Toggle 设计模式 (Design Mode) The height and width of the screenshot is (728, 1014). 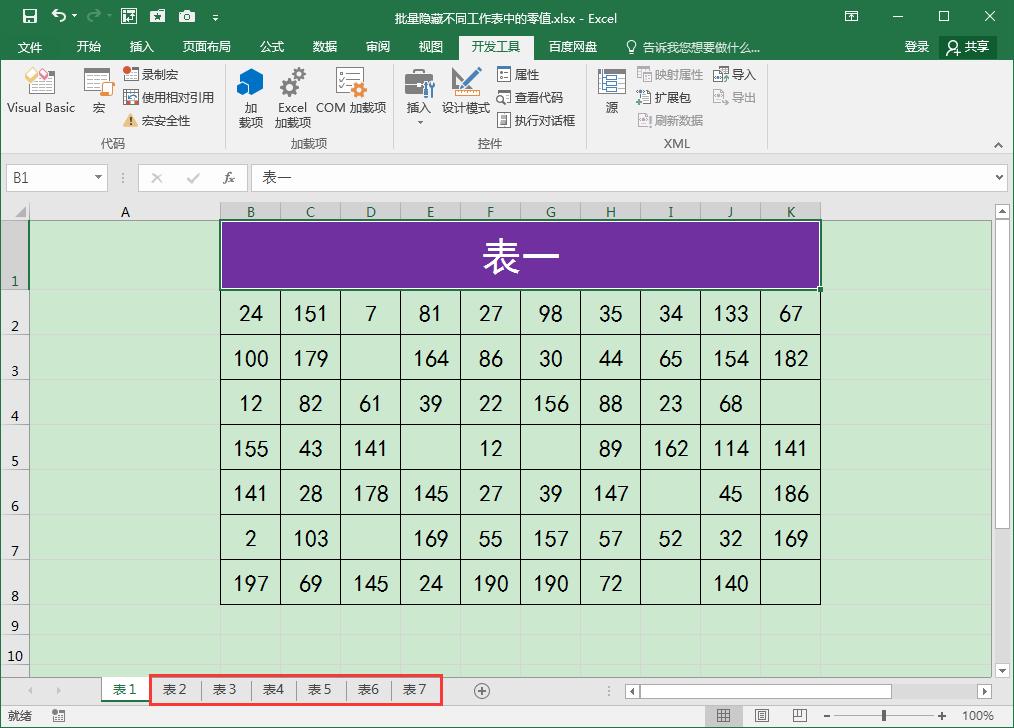(467, 93)
